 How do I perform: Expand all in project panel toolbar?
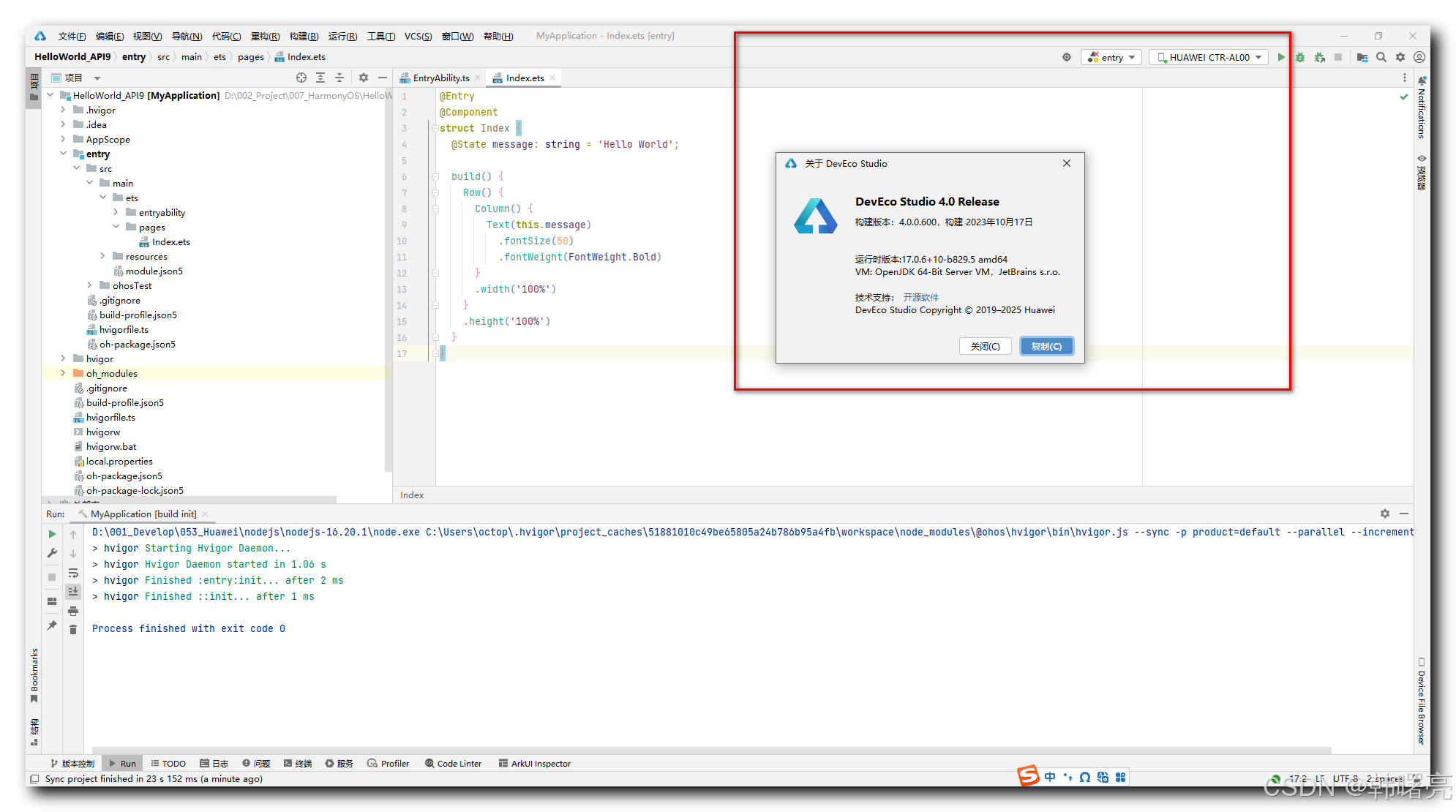(320, 78)
